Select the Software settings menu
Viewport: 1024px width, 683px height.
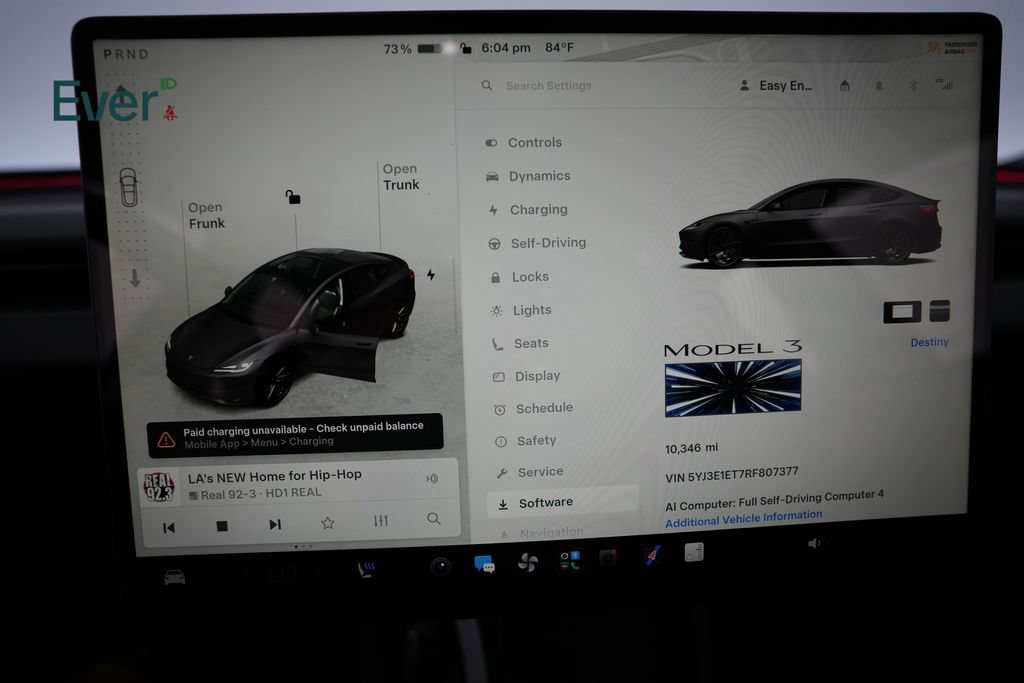click(x=562, y=502)
